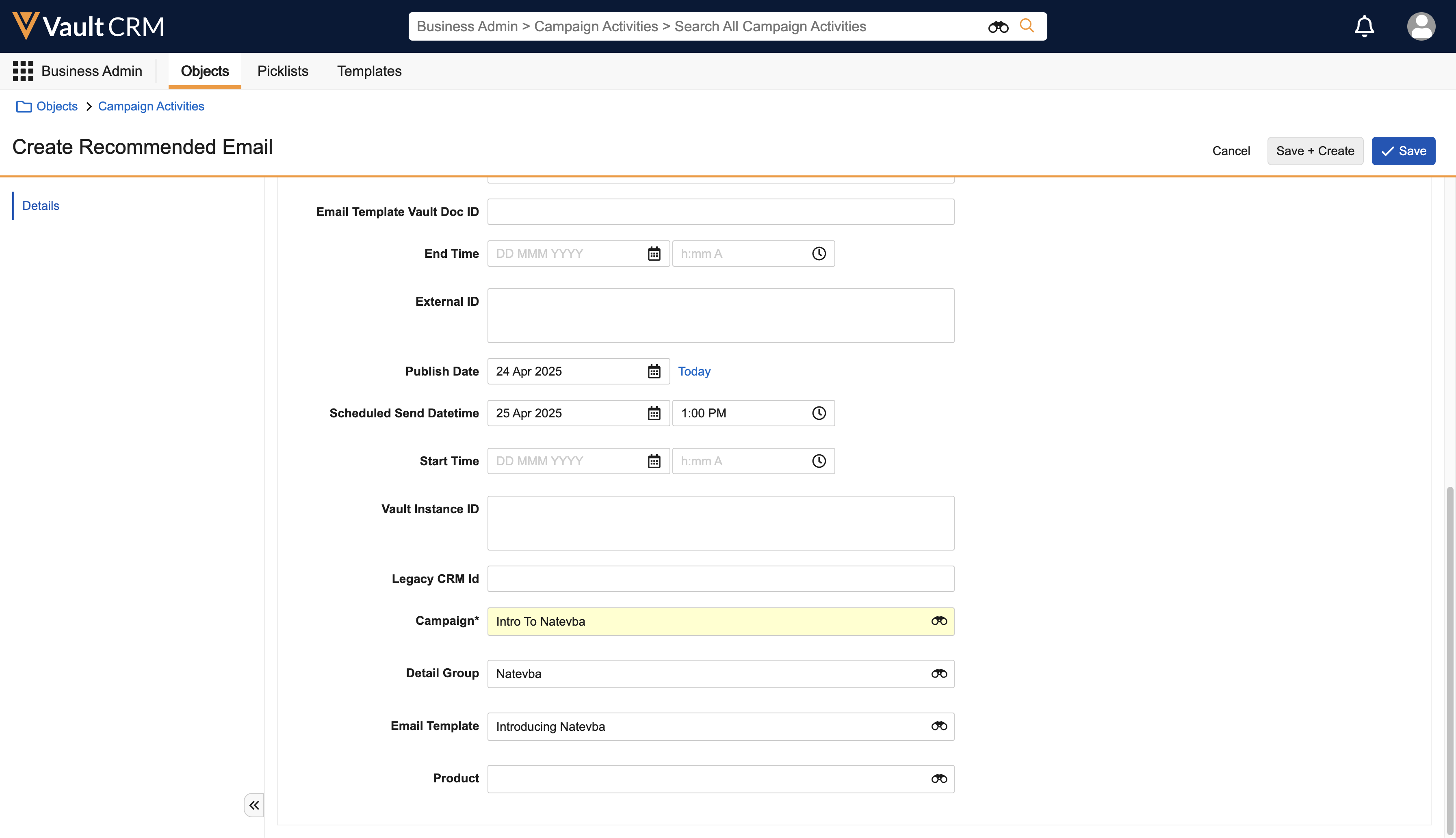Click the notifications bell icon
This screenshot has height=838, width=1456.
(x=1364, y=26)
